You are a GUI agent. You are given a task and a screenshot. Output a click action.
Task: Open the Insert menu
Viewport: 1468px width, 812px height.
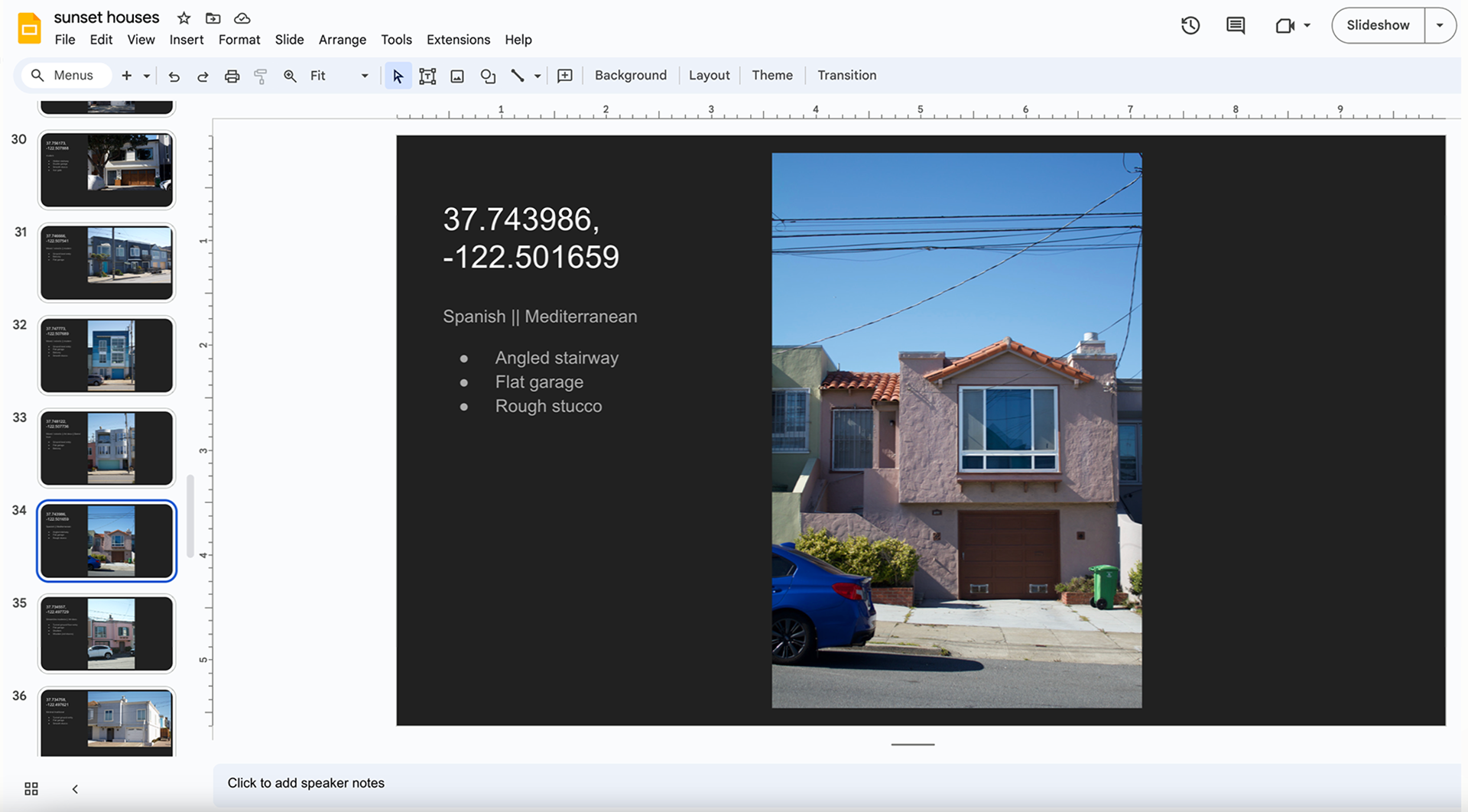click(187, 40)
